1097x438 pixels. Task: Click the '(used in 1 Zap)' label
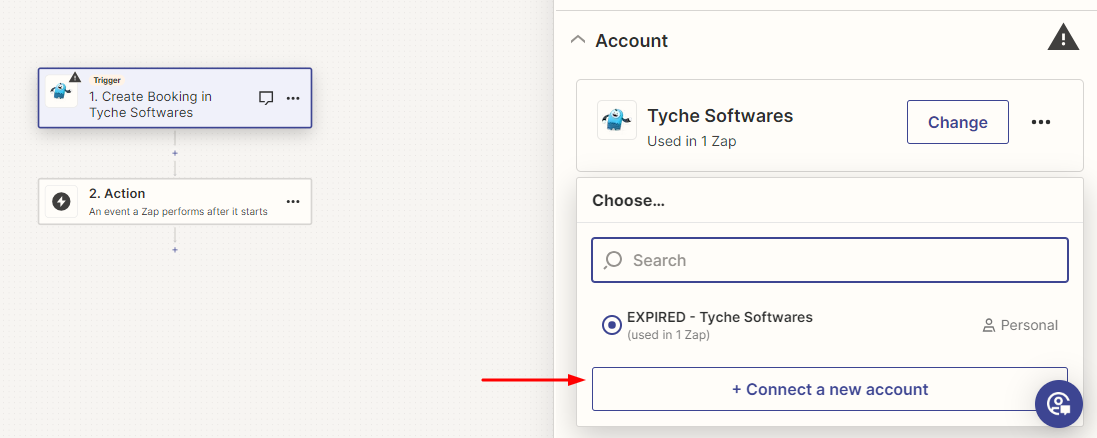click(668, 335)
